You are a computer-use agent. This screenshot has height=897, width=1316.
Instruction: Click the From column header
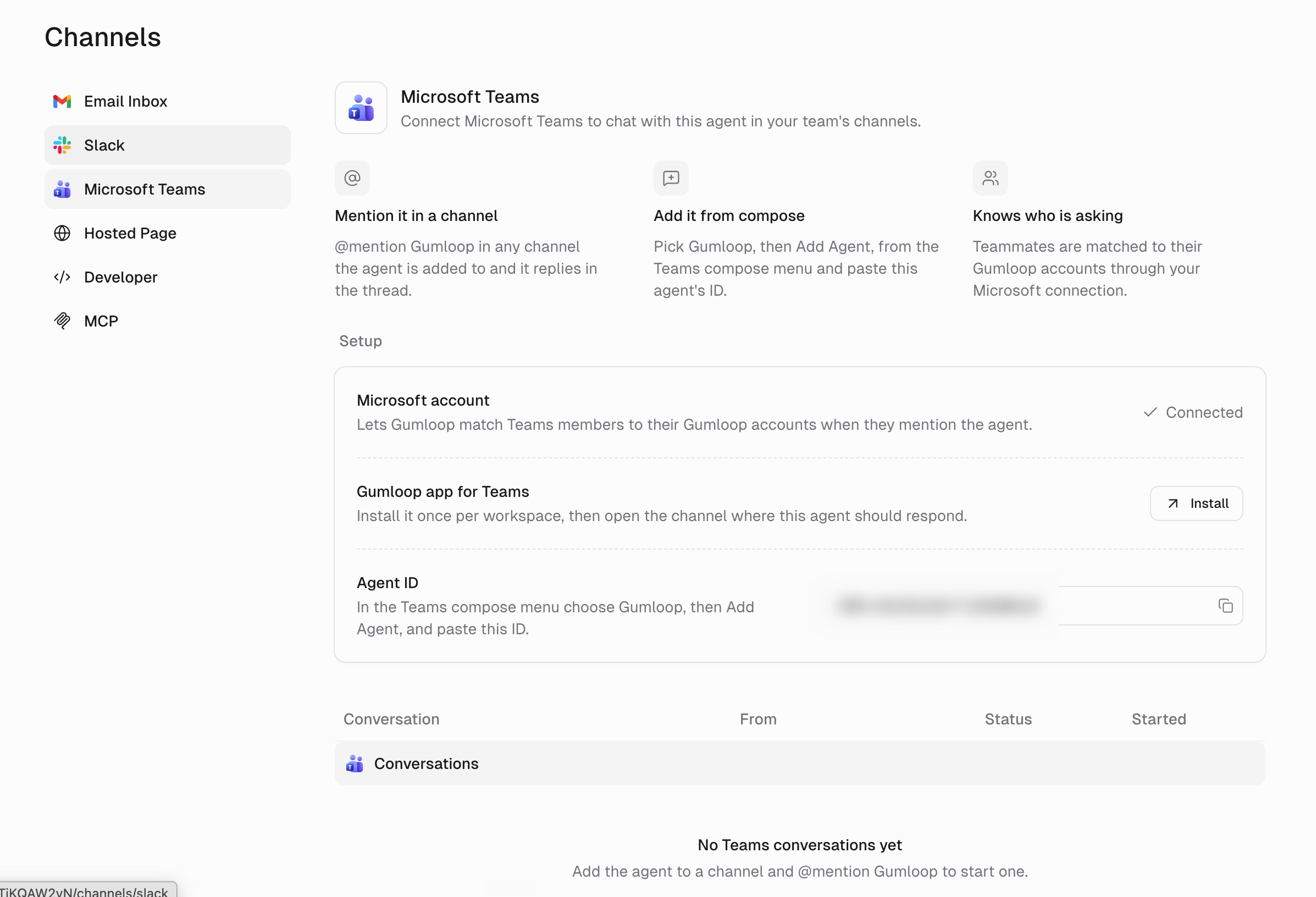[758, 719]
